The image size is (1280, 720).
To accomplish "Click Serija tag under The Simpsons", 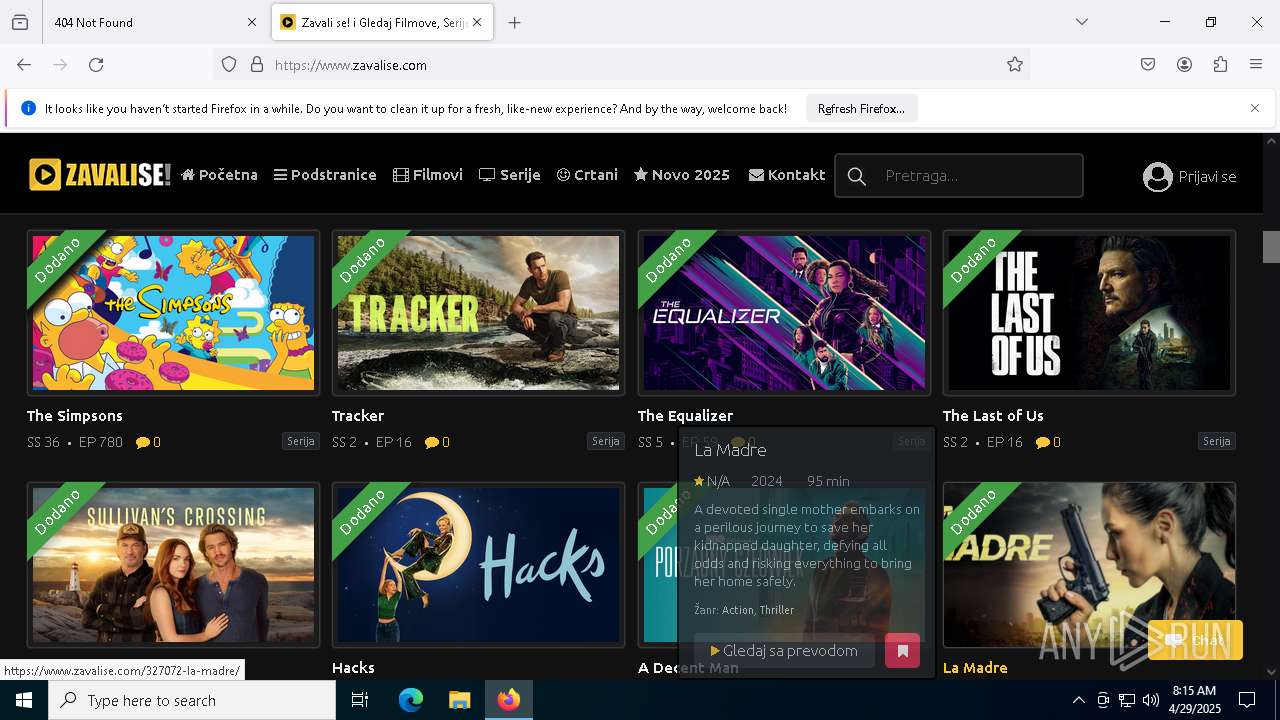I will [300, 441].
